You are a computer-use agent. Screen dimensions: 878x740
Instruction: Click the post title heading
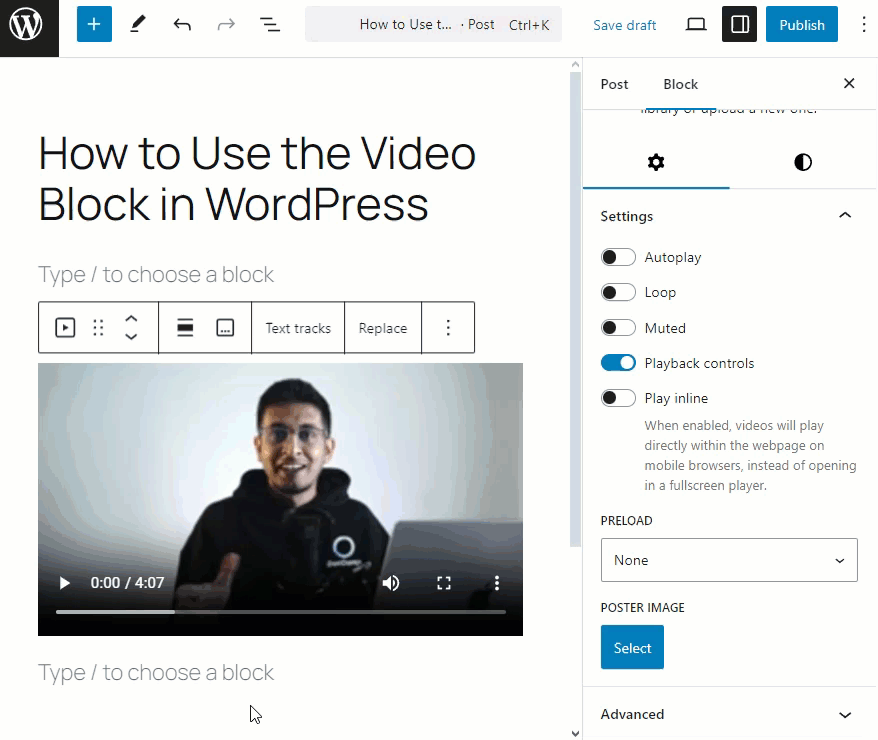pos(257,179)
